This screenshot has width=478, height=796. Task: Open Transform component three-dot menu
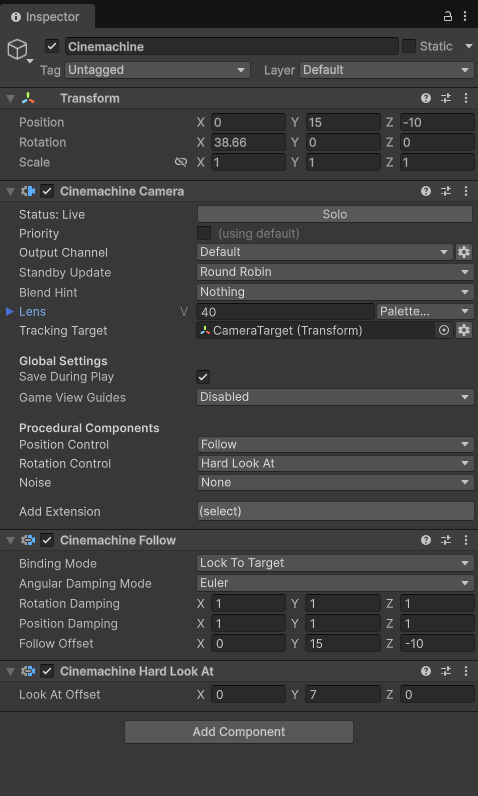click(x=466, y=98)
